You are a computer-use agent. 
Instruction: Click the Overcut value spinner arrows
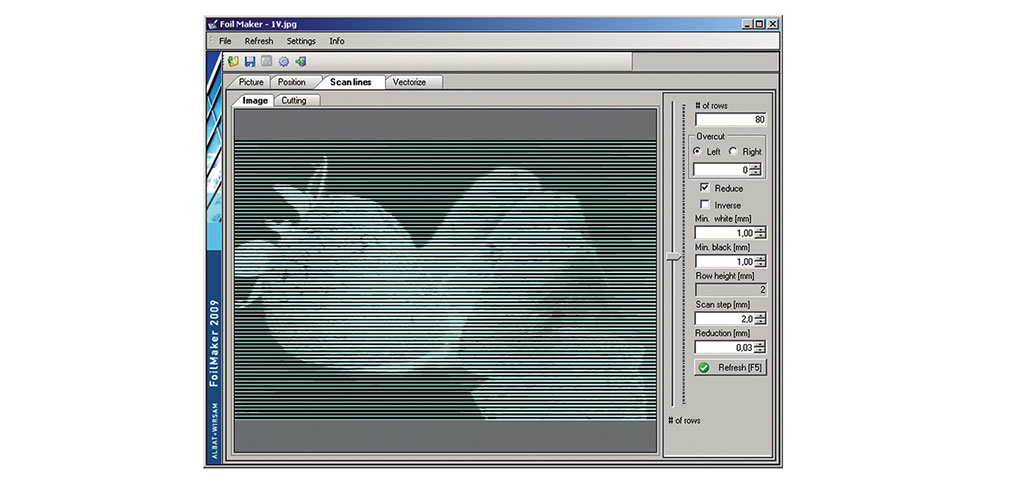pyautogui.click(x=756, y=170)
